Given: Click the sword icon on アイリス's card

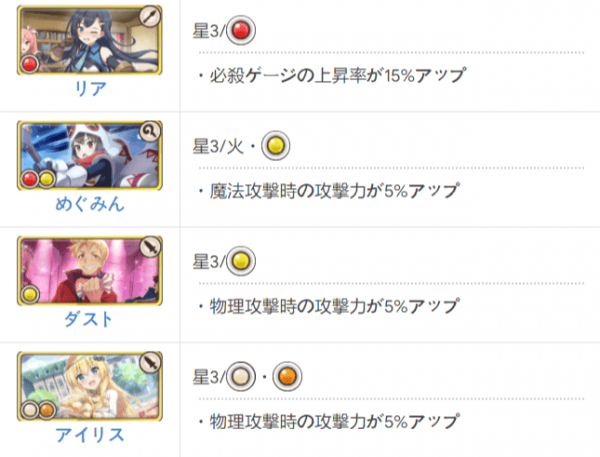Looking at the screenshot, I should point(150,363).
